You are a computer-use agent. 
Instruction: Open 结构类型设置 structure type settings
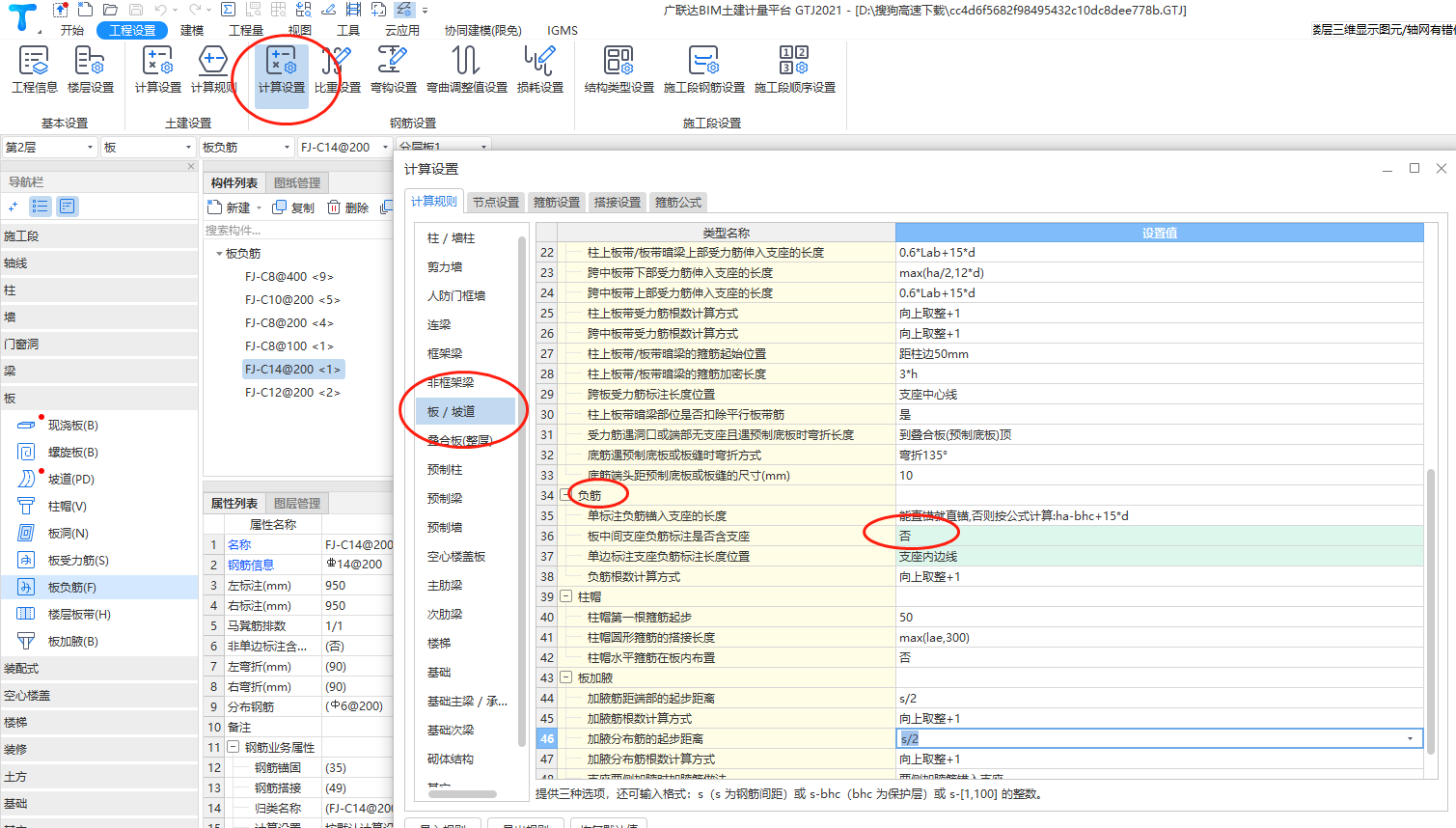point(618,69)
